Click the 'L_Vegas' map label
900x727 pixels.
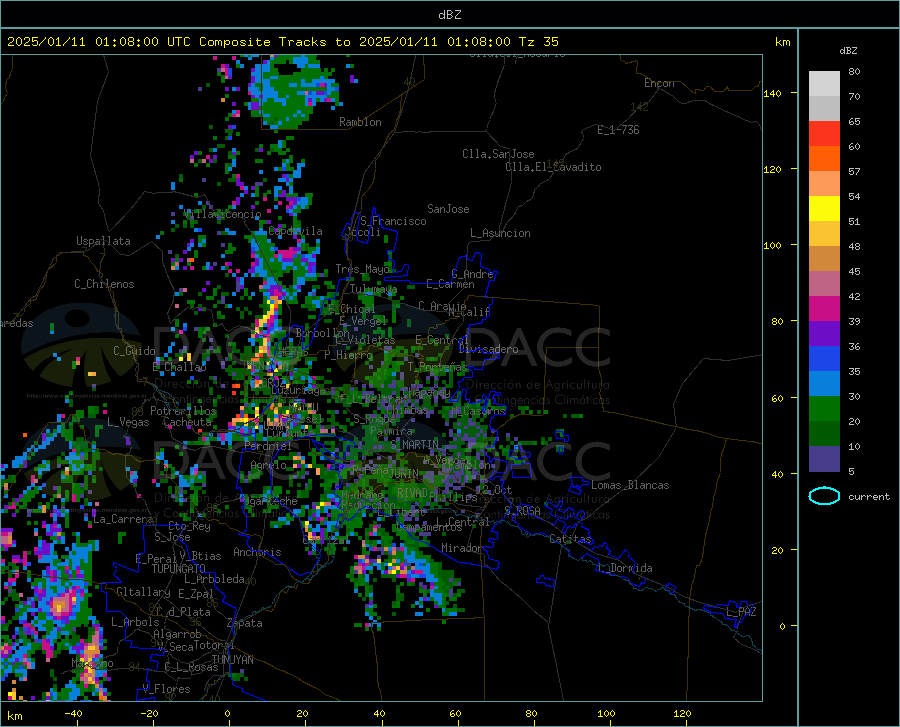[128, 422]
